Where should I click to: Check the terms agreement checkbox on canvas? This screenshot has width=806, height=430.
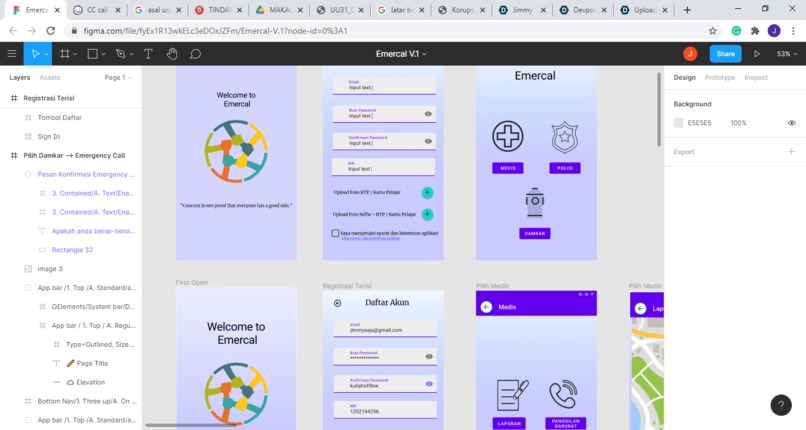click(335, 233)
